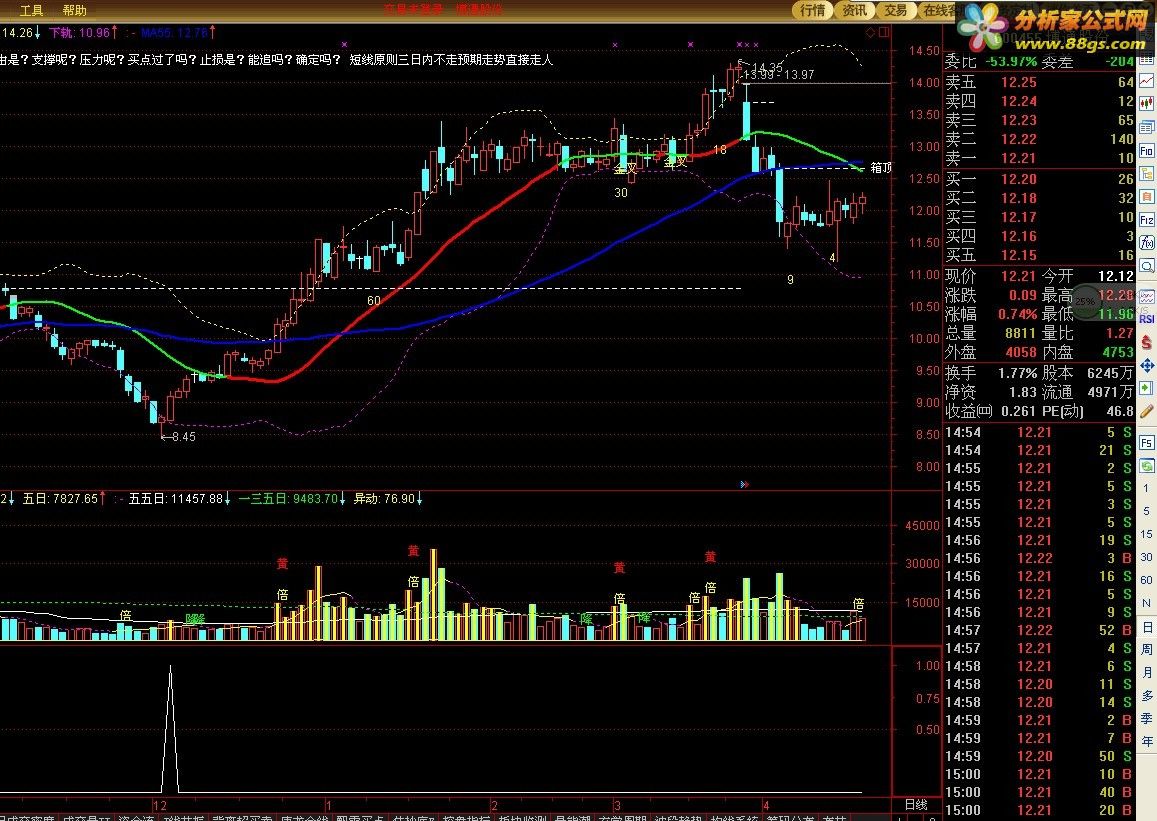Click the 14.35 high price label
The height and width of the screenshot is (821, 1157).
pos(767,67)
